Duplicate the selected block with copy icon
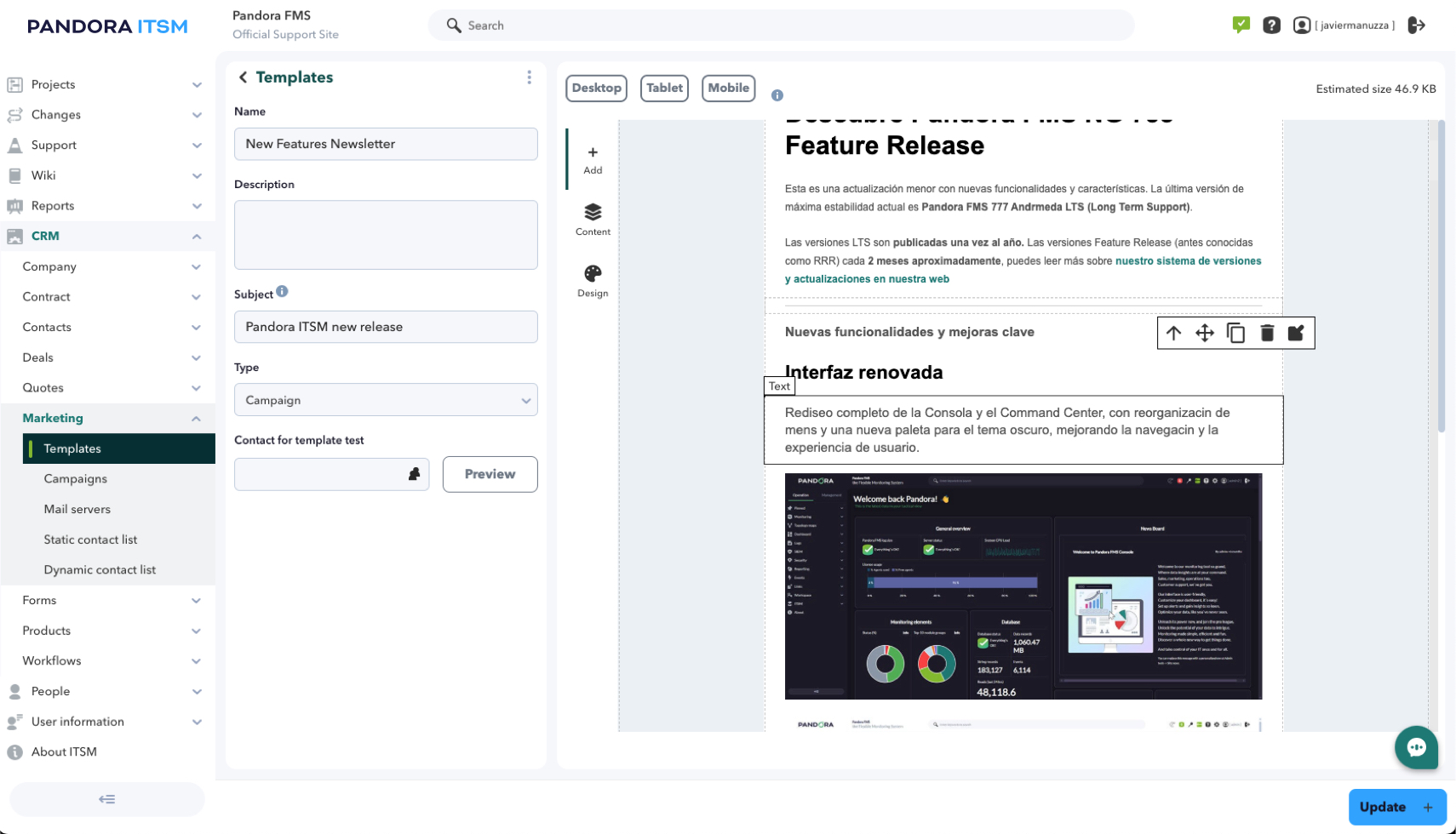 (x=1235, y=333)
